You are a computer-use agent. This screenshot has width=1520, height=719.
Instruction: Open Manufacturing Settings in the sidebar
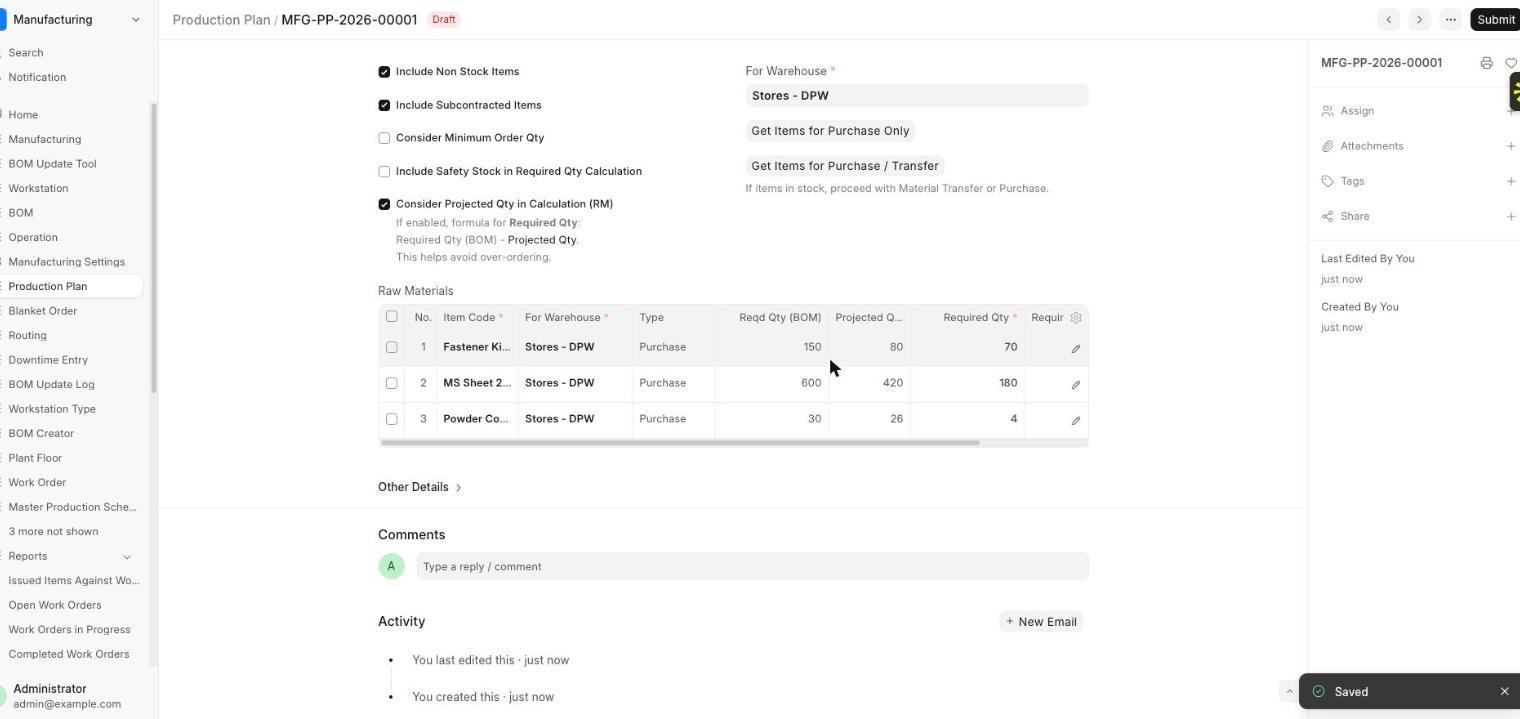tap(66, 262)
